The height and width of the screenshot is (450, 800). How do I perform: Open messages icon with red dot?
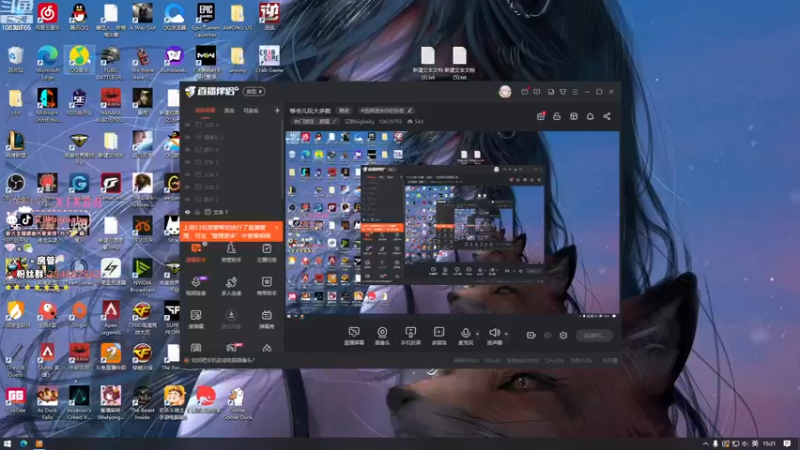point(524,91)
